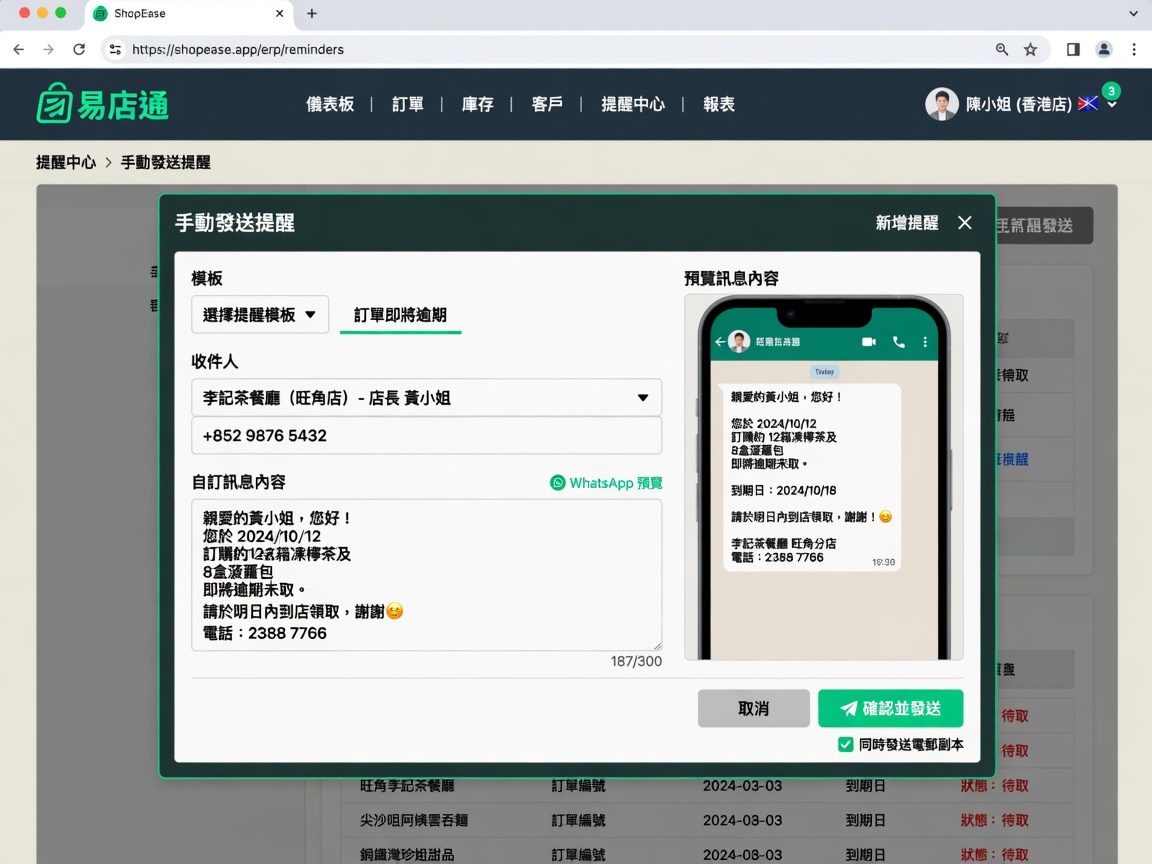Open browser profile icon
Image resolution: width=1152 pixels, height=864 pixels.
click(1104, 49)
